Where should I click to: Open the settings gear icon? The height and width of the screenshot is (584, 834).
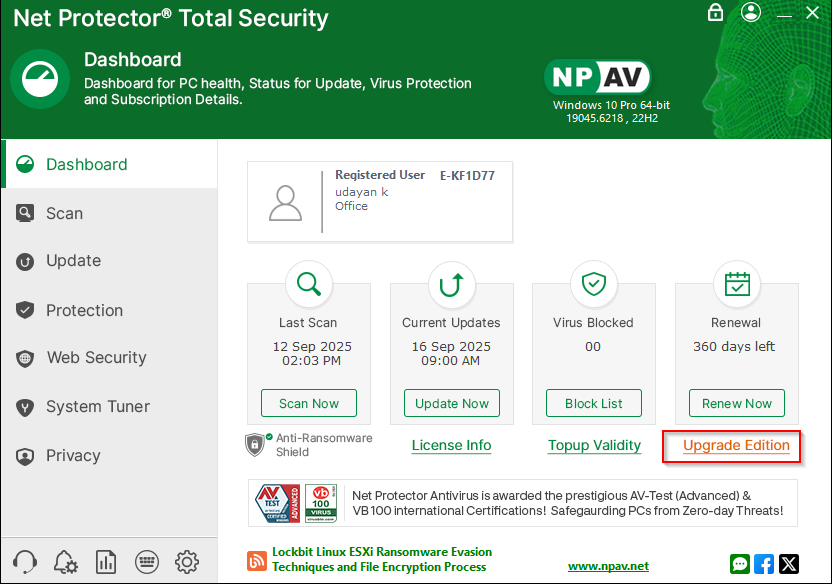(186, 562)
